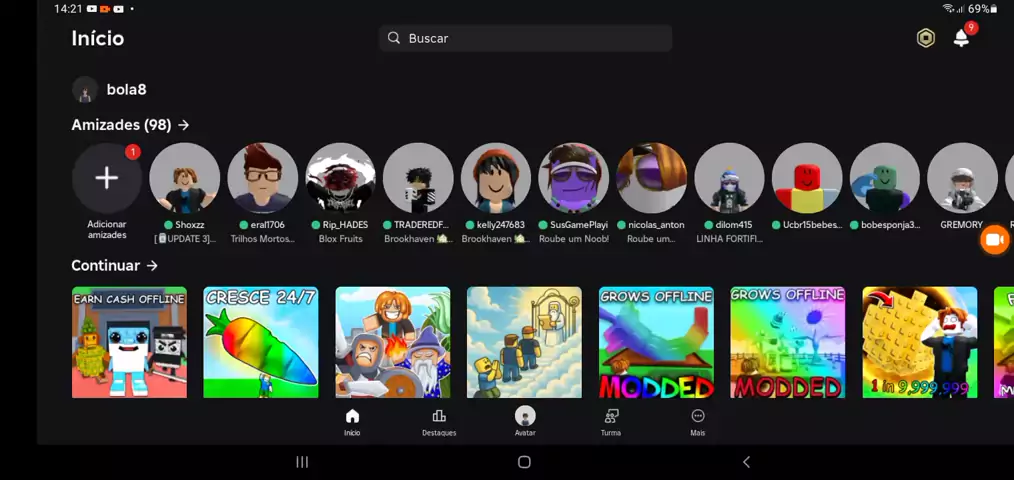Screen dimensions: 1014x480
Task: Open friend bobesponja3 avatar
Action: (885, 178)
